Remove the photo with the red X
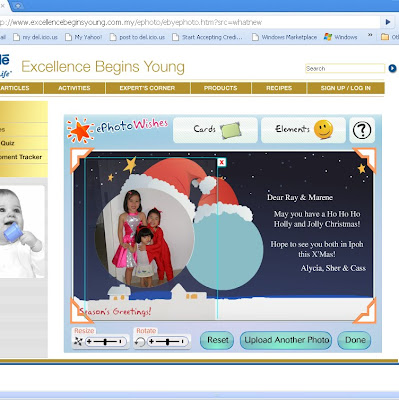This screenshot has width=399, height=400. [221, 162]
